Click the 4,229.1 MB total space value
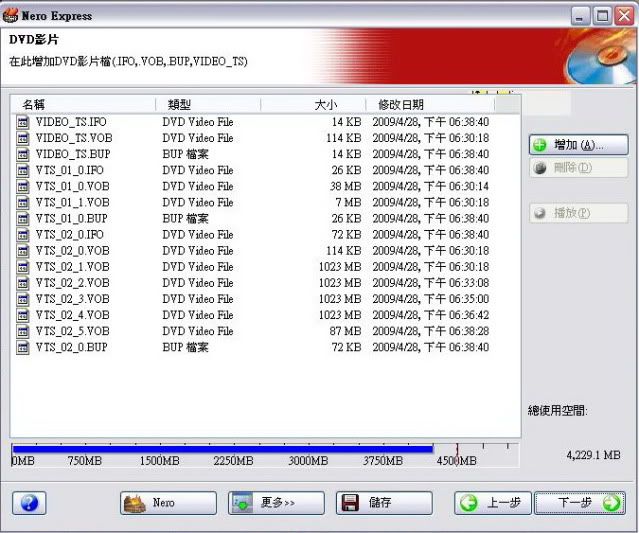The image size is (639, 533). tap(593, 455)
